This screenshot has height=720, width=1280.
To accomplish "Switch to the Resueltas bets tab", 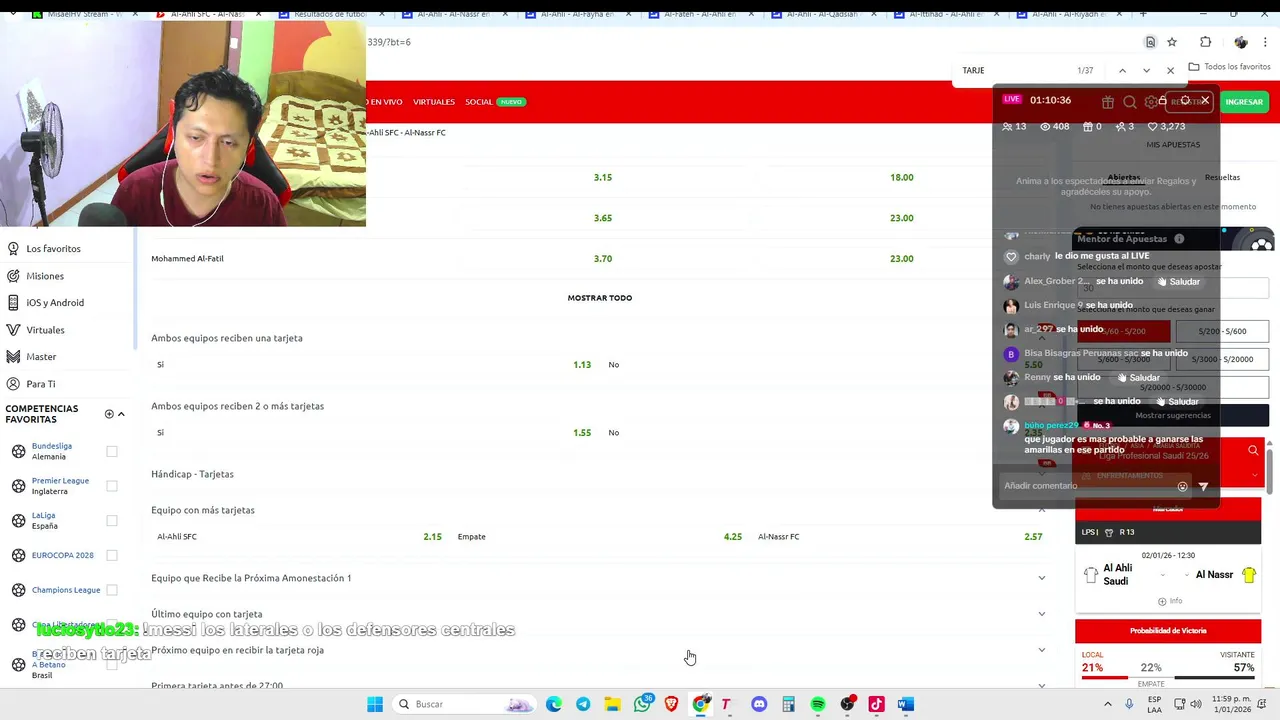I will (x=1222, y=177).
